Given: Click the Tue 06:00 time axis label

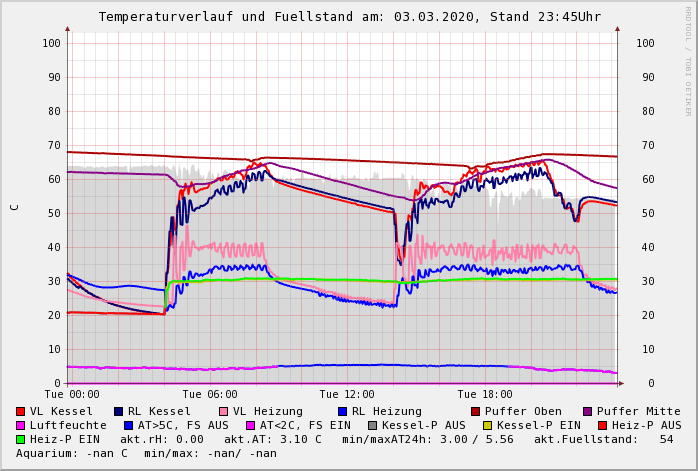Looking at the screenshot, I should click(x=209, y=395).
